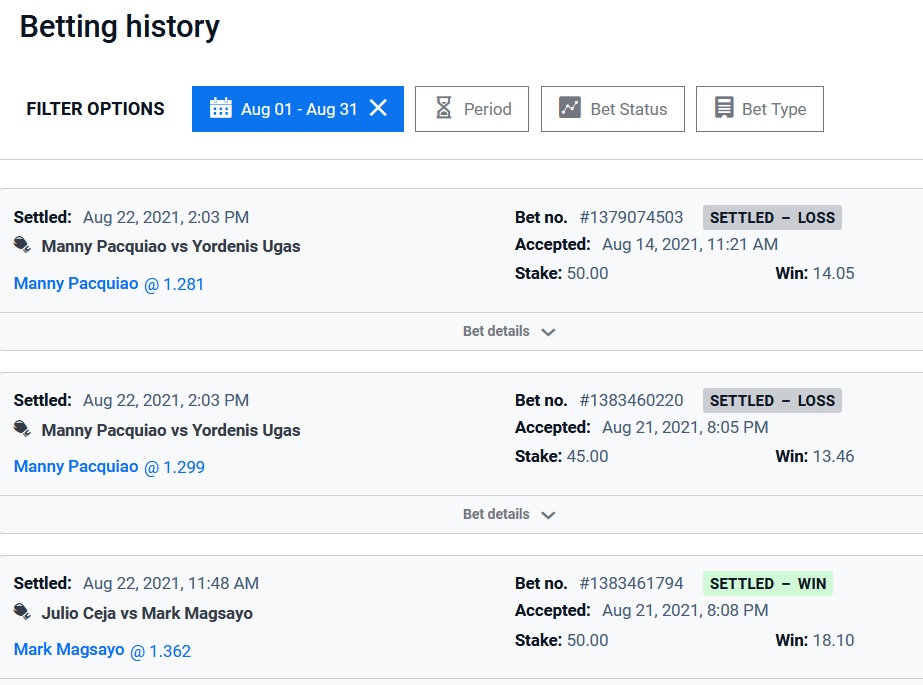Click boxing glove icon of bet #1379074503
923x685 pixels.
pos(23,245)
